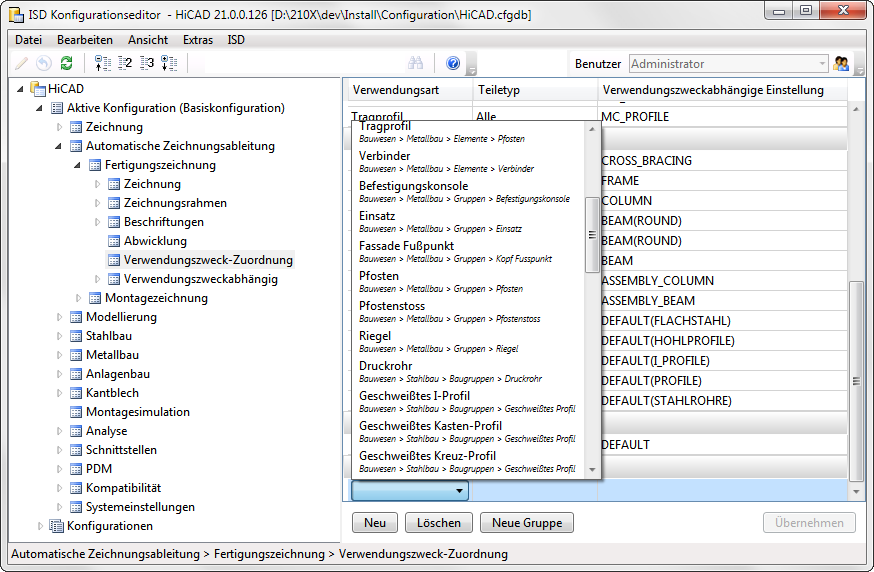Open the Ansicht menu
This screenshot has height=572, width=874.
148,40
